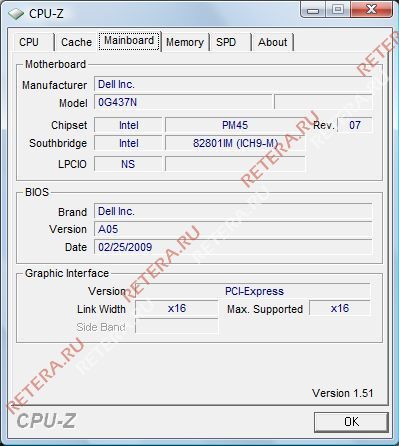Switch to the Memory tab

click(x=185, y=42)
